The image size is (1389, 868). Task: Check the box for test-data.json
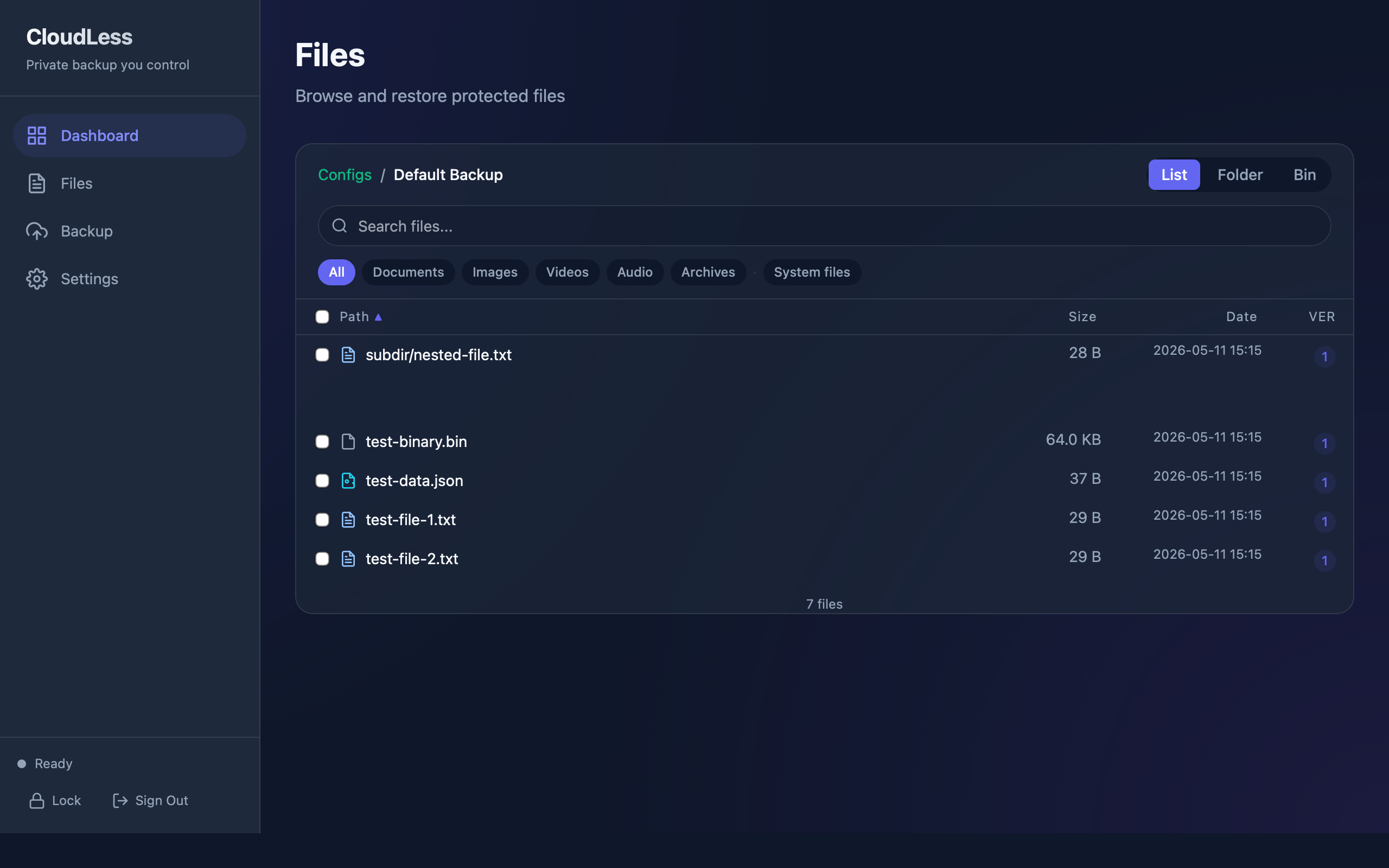[x=322, y=481]
